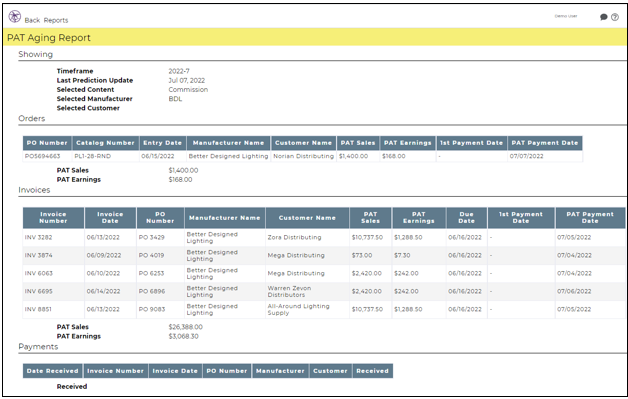The image size is (628, 399).
Task: Click Warren Zevon Distributors customer cell
Action: [307, 291]
